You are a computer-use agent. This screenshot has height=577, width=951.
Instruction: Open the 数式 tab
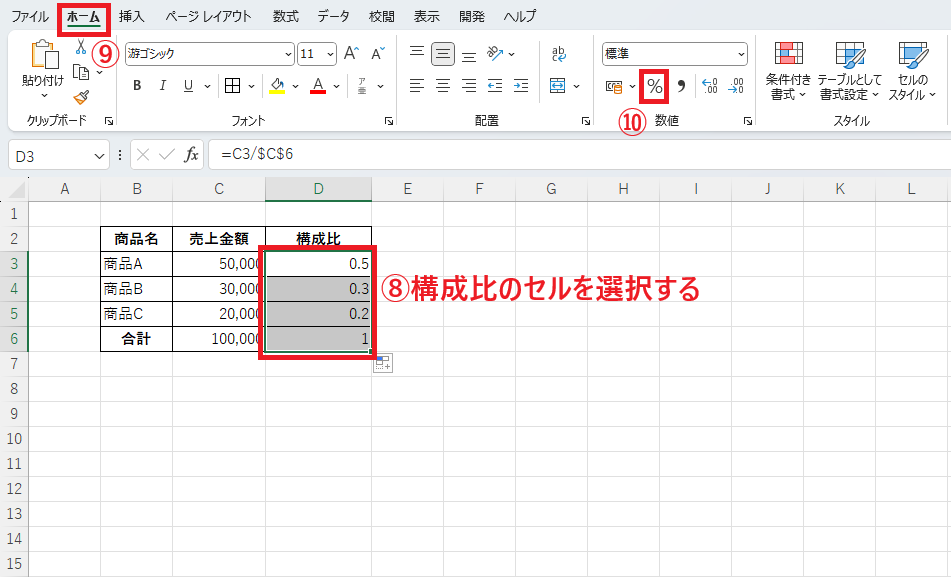pos(285,16)
